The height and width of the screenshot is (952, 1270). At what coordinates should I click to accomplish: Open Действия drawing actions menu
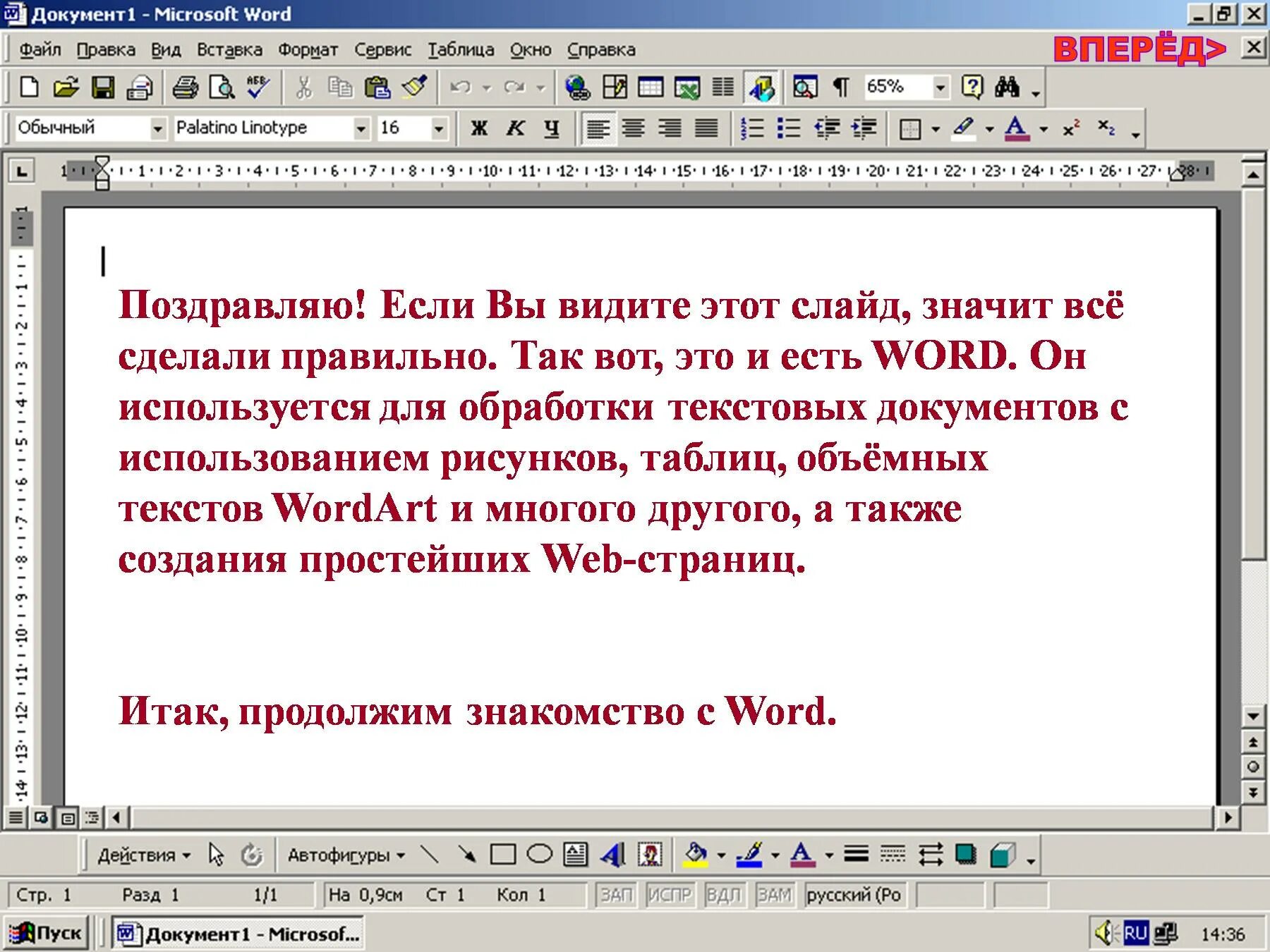click(144, 855)
